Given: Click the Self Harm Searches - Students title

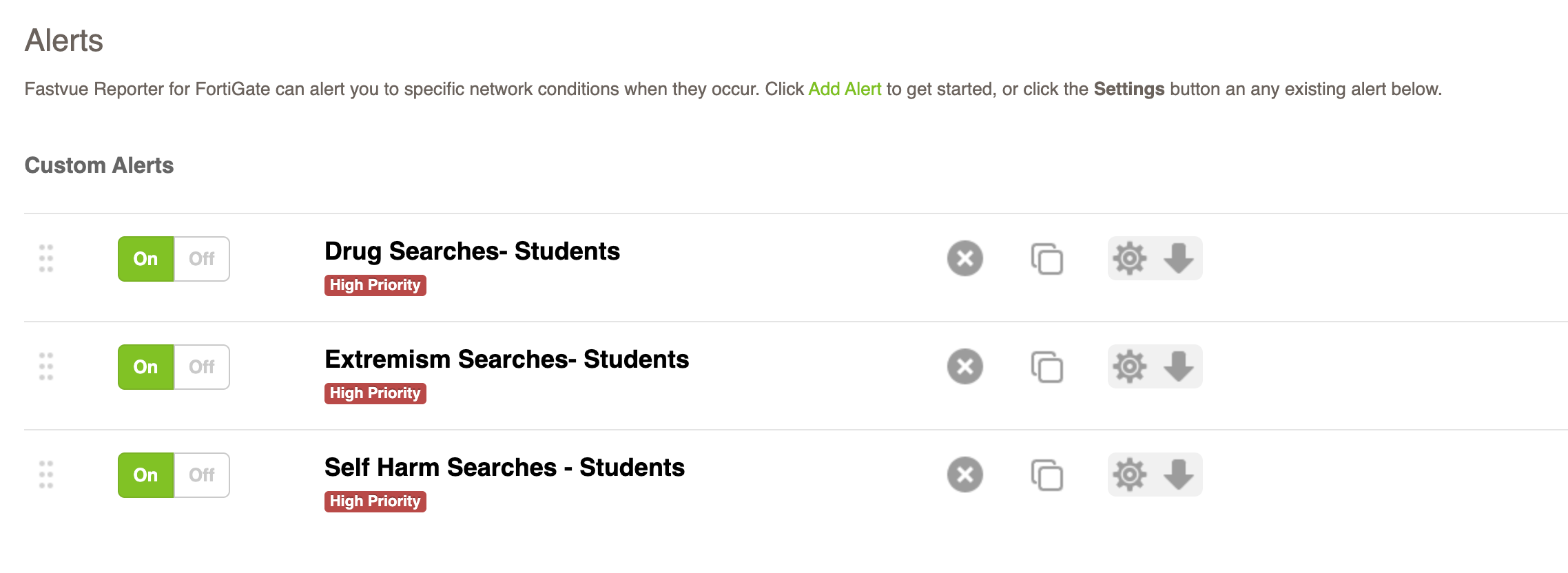Looking at the screenshot, I should [x=504, y=468].
